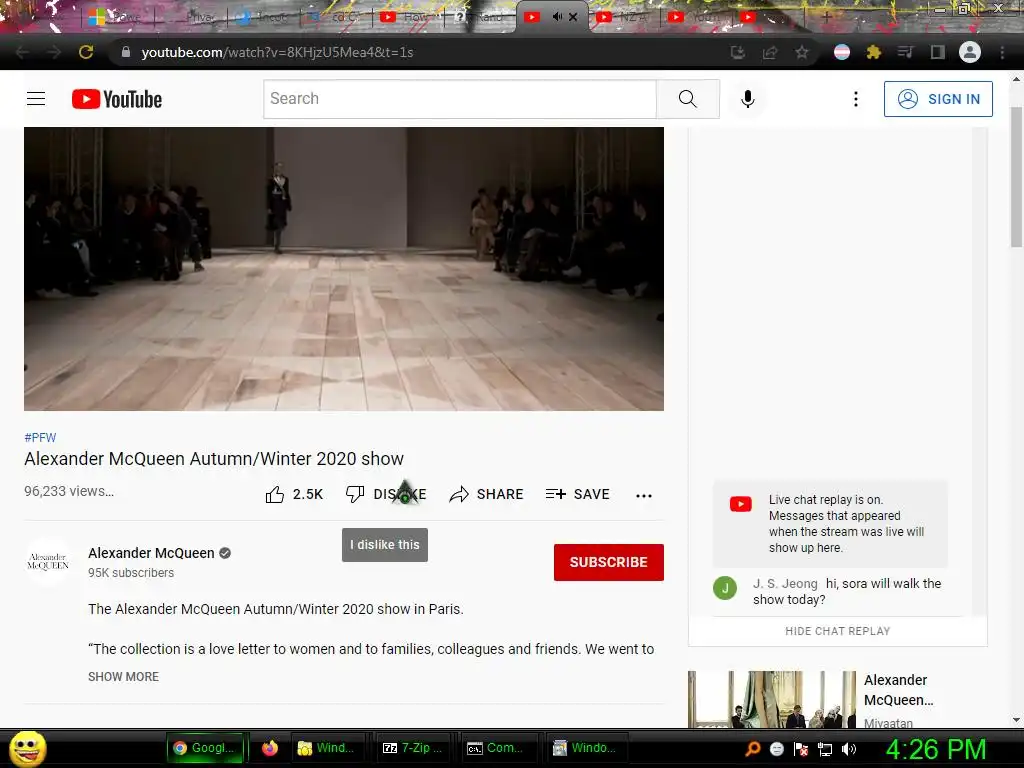Go back in browser history
Screen dimensions: 1024x768
[x=22, y=52]
